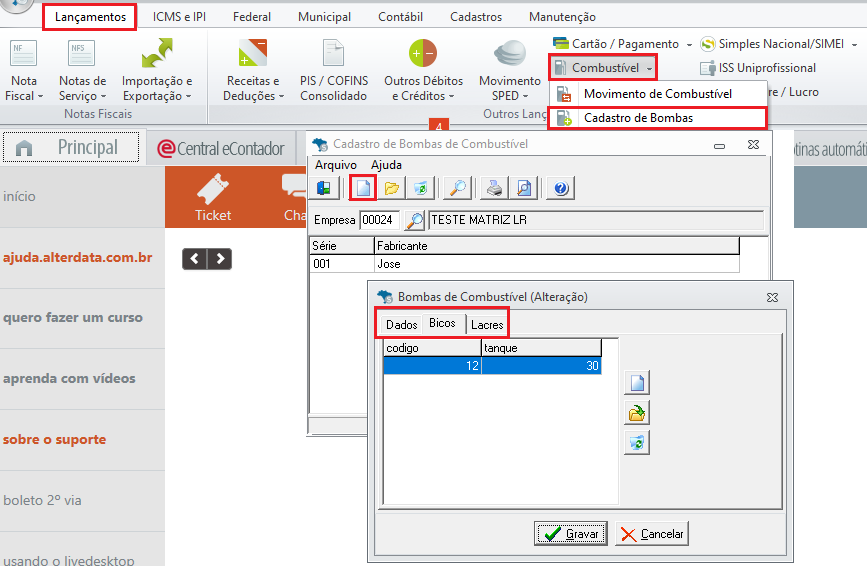Click the delete recycle icon in Cadastro toolbar
Viewport: 867px width, 566px height.
click(x=420, y=188)
